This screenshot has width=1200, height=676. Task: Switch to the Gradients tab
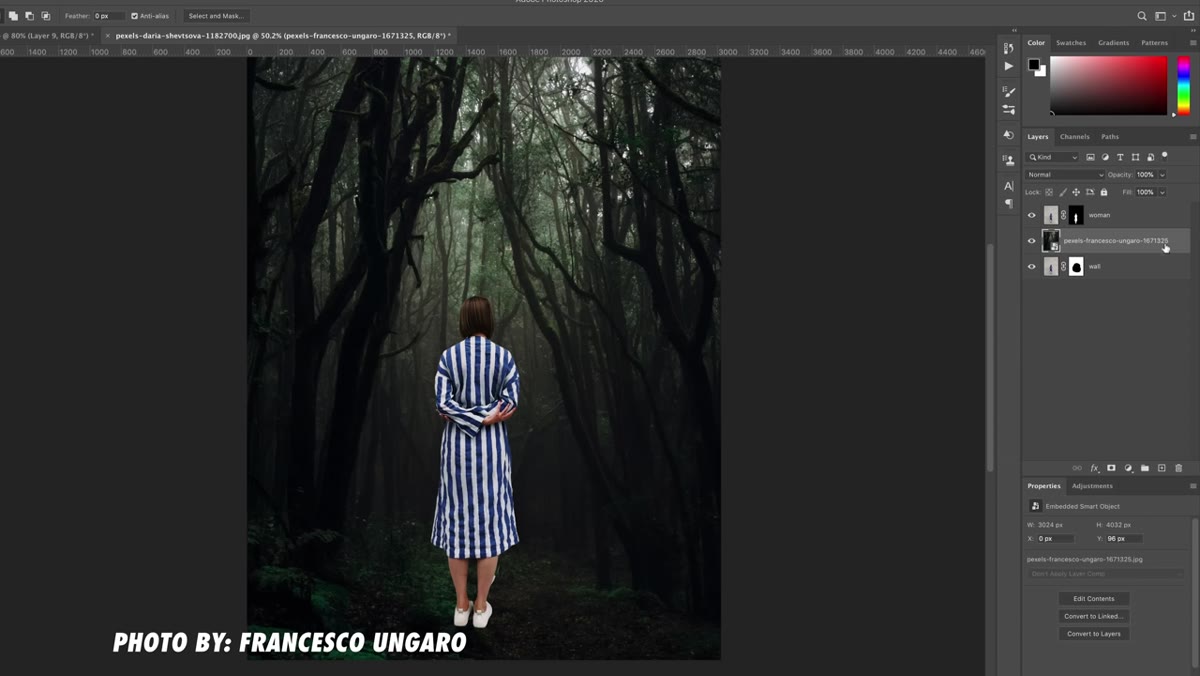(1113, 43)
